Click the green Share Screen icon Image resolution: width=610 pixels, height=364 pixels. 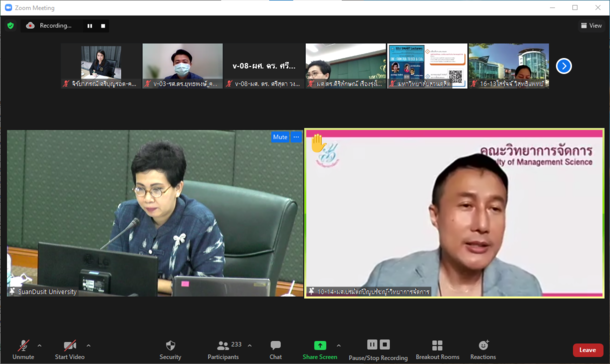320,345
